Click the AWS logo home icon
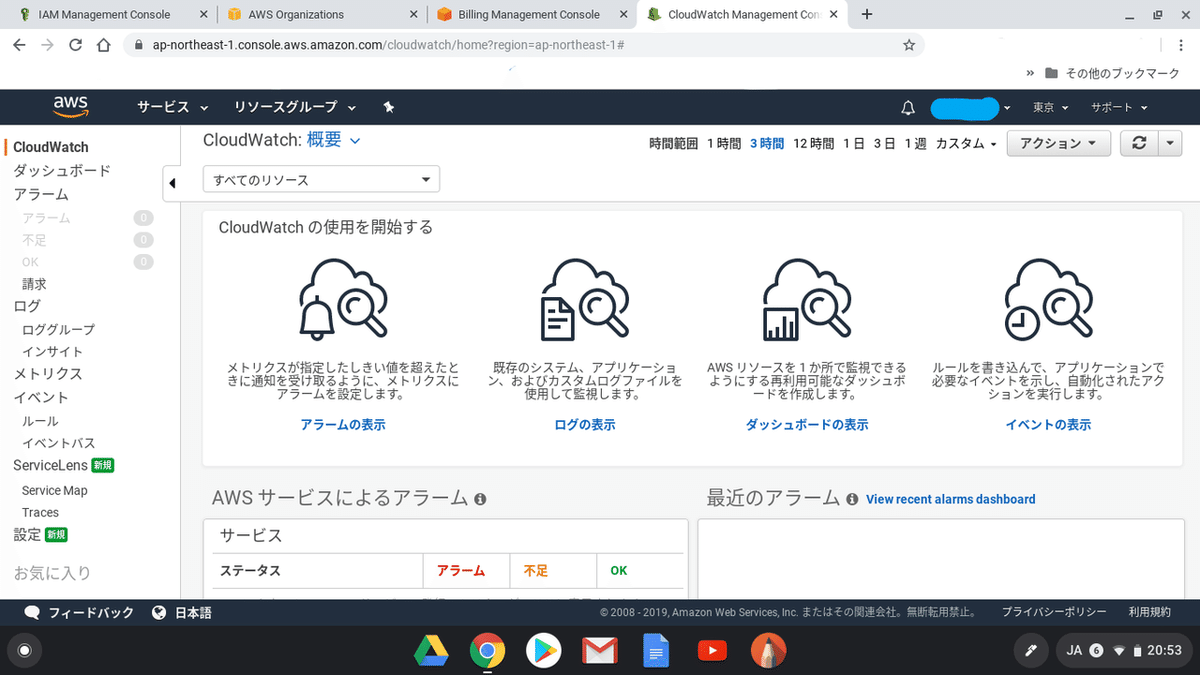 point(71,106)
